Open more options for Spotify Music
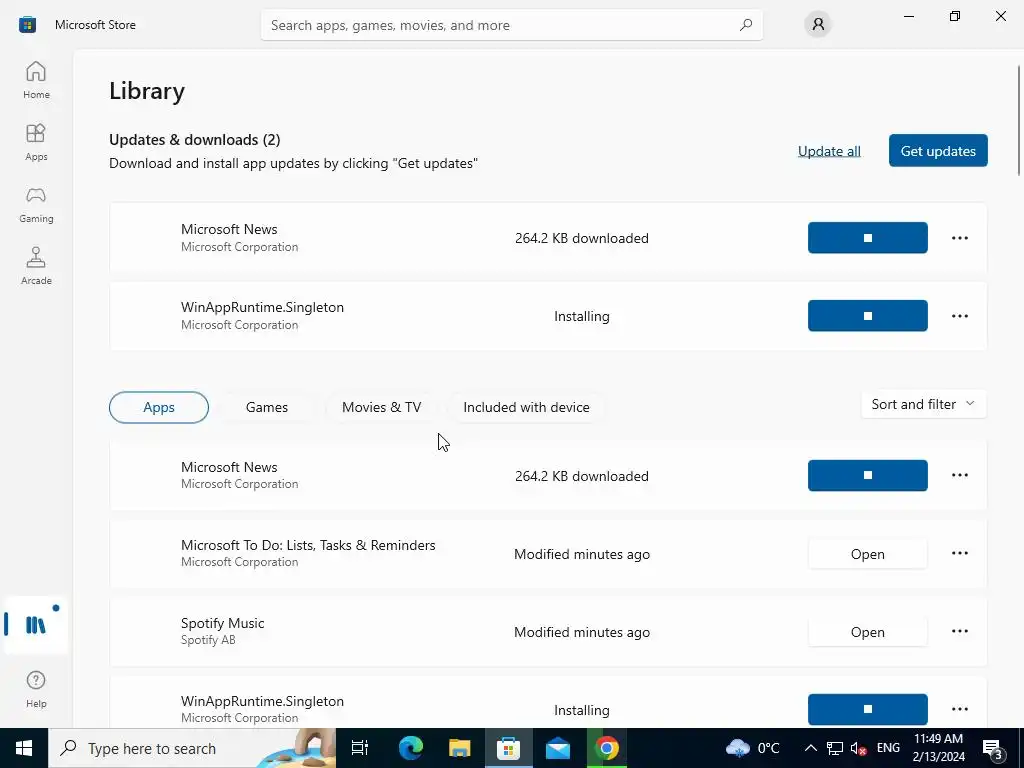The image size is (1024, 768). click(959, 632)
